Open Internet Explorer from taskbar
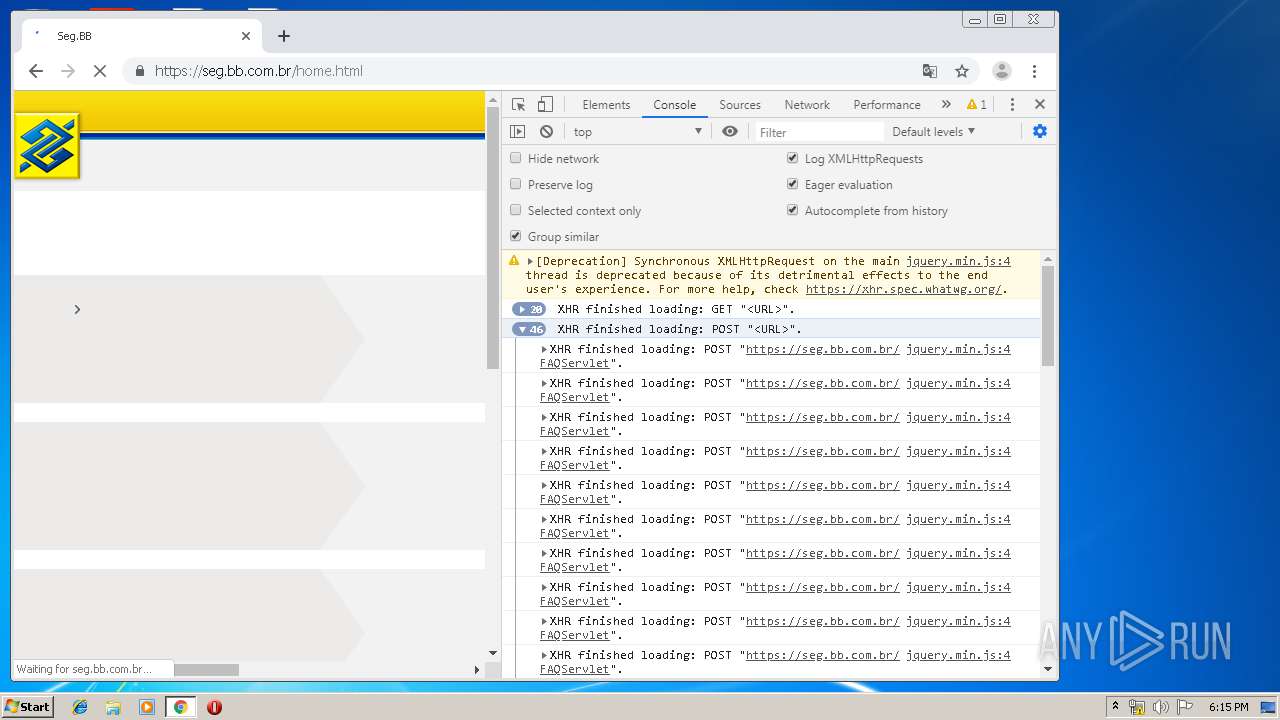This screenshot has height=720, width=1280. [x=80, y=707]
